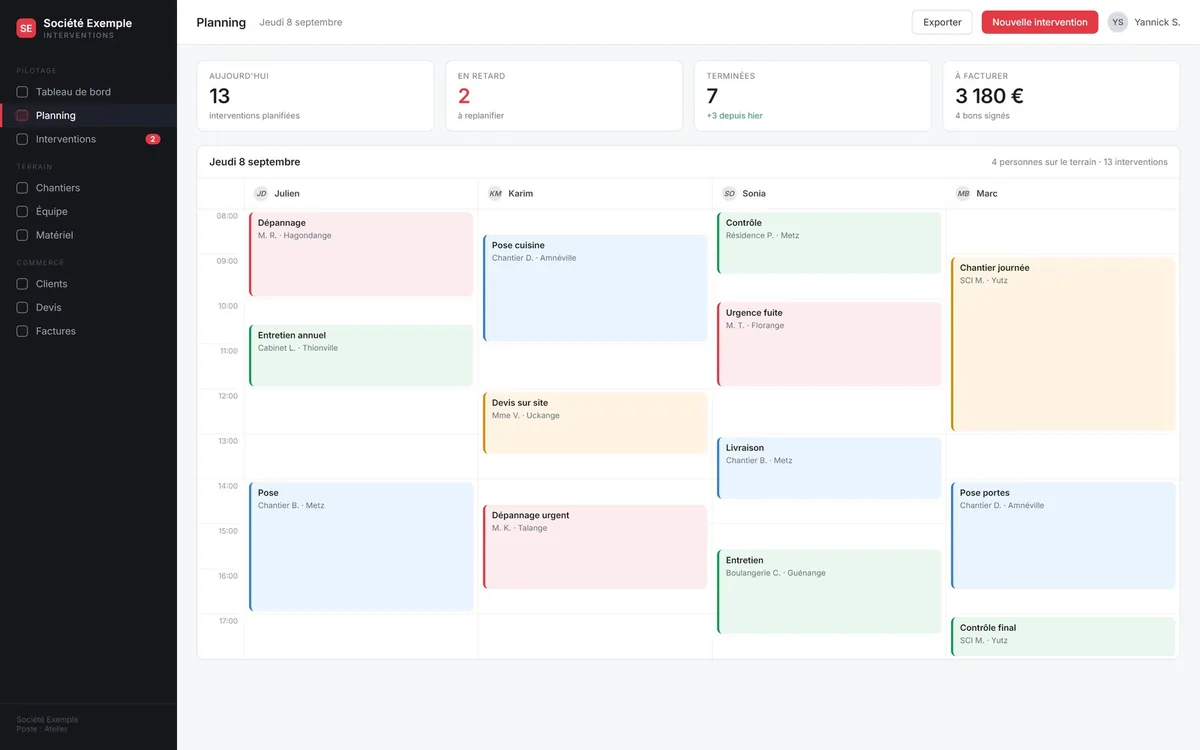Click the 08:00 time label

pyautogui.click(x=227, y=216)
